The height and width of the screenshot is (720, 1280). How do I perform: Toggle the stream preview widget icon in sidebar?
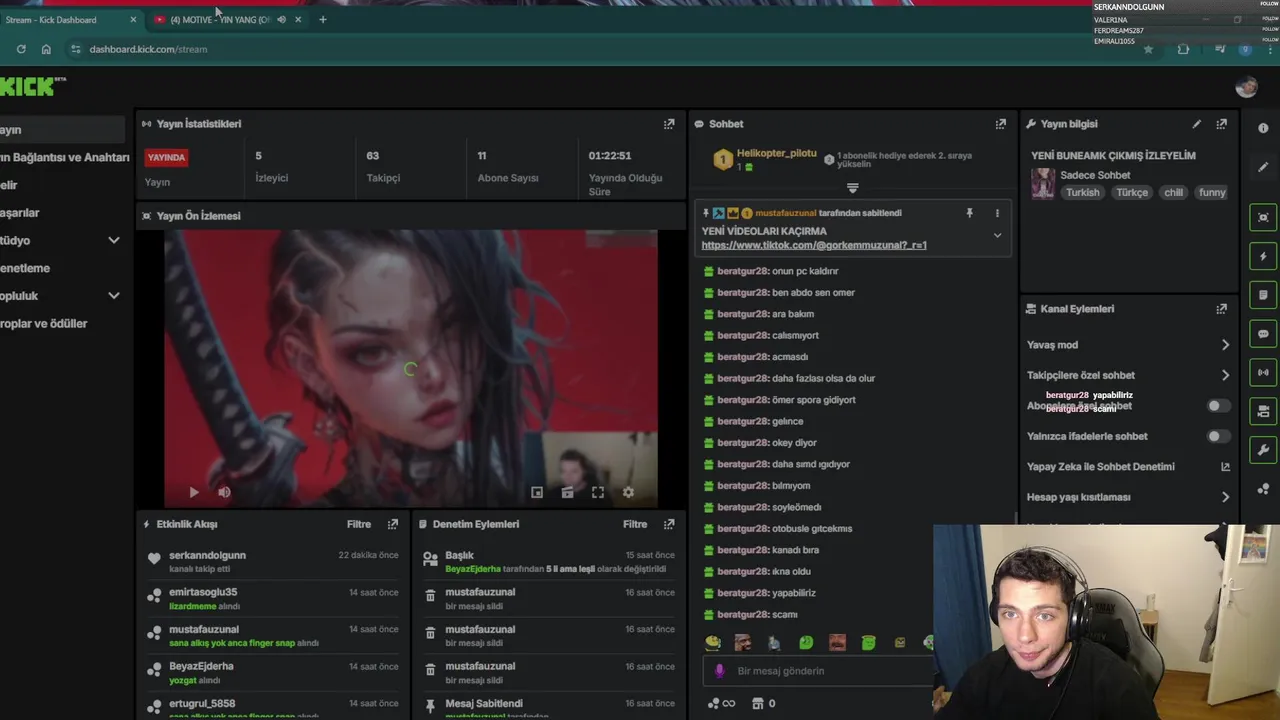pos(1263,217)
